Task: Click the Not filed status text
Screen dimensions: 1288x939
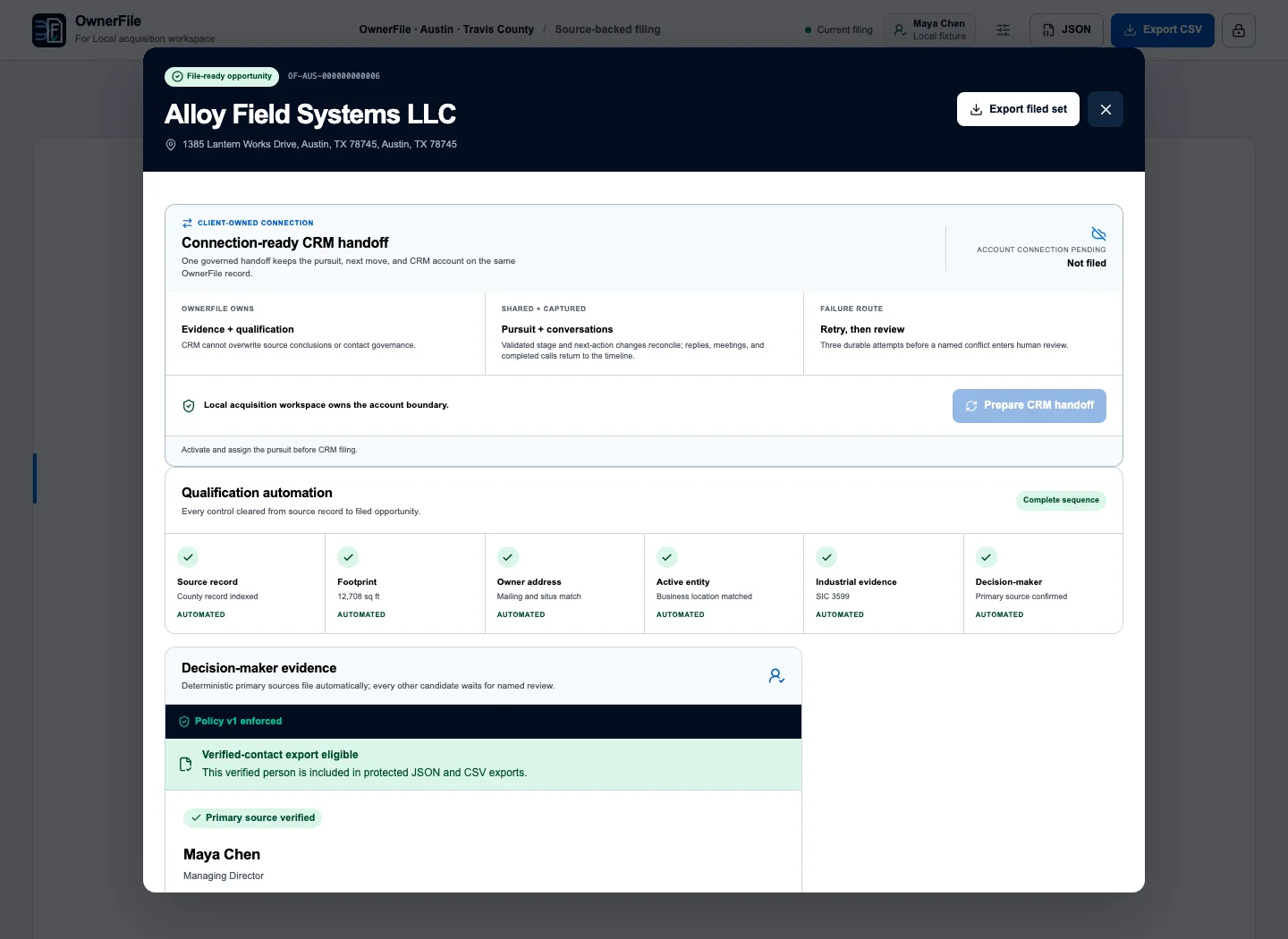Action: [1087, 264]
